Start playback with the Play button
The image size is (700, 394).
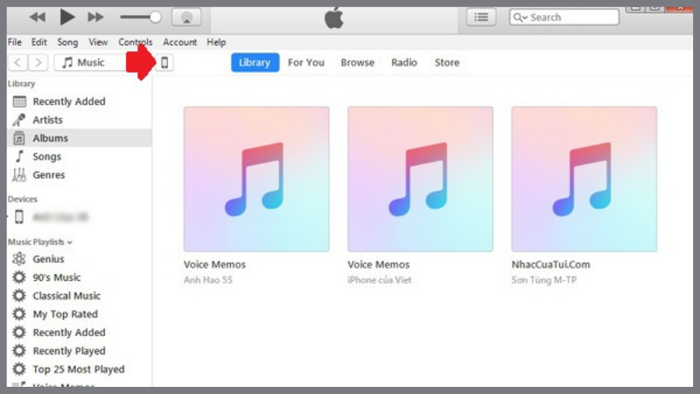(x=67, y=17)
